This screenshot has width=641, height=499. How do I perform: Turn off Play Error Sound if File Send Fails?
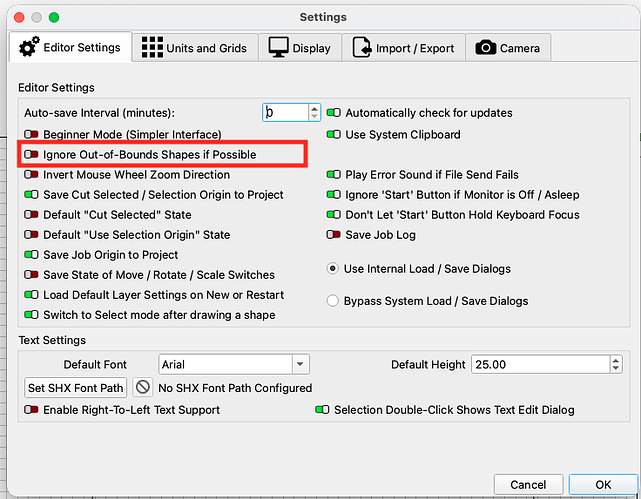point(335,175)
